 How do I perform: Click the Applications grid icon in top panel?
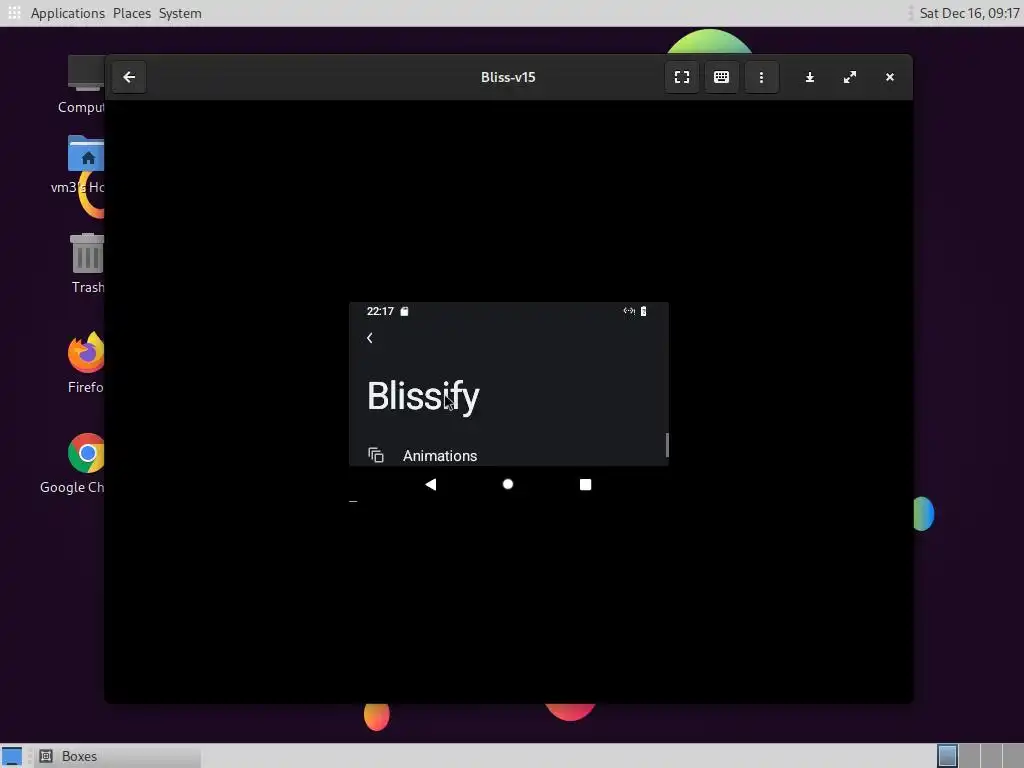tap(14, 12)
